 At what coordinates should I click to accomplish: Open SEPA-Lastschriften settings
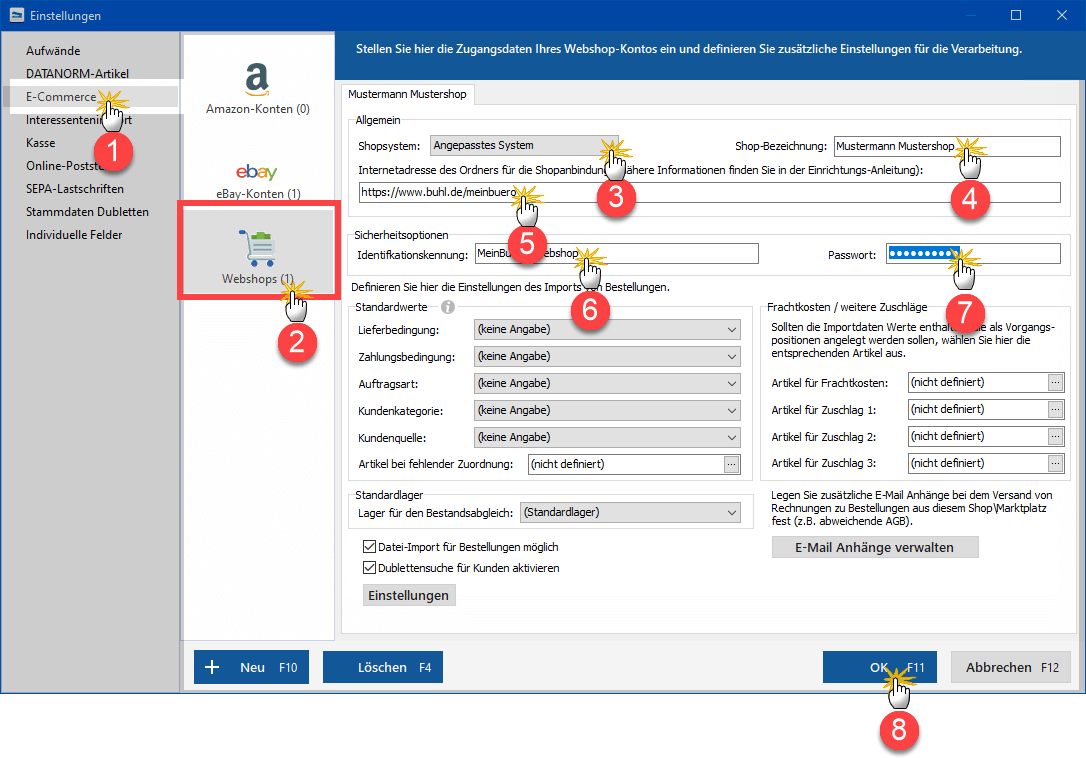click(x=75, y=188)
